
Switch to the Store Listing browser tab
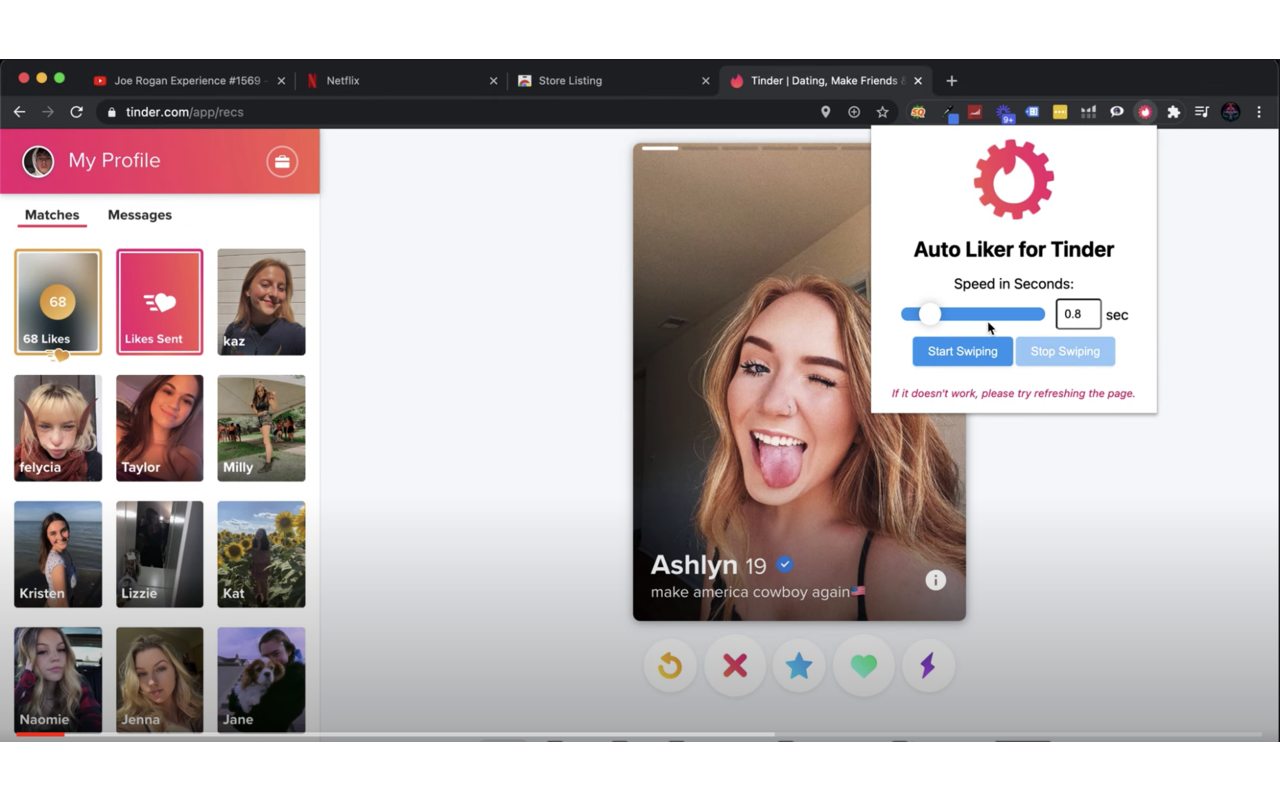(x=614, y=81)
